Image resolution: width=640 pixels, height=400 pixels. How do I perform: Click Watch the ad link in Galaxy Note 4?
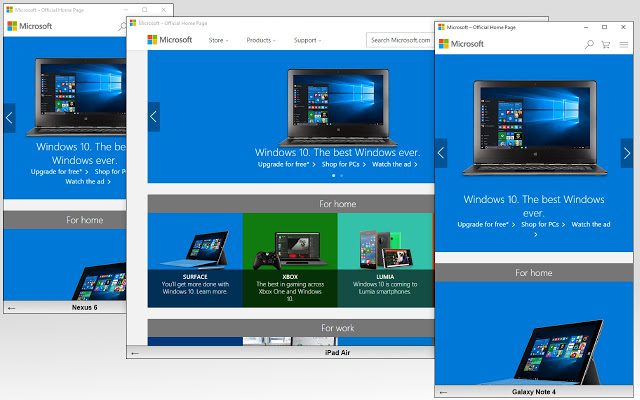591,224
